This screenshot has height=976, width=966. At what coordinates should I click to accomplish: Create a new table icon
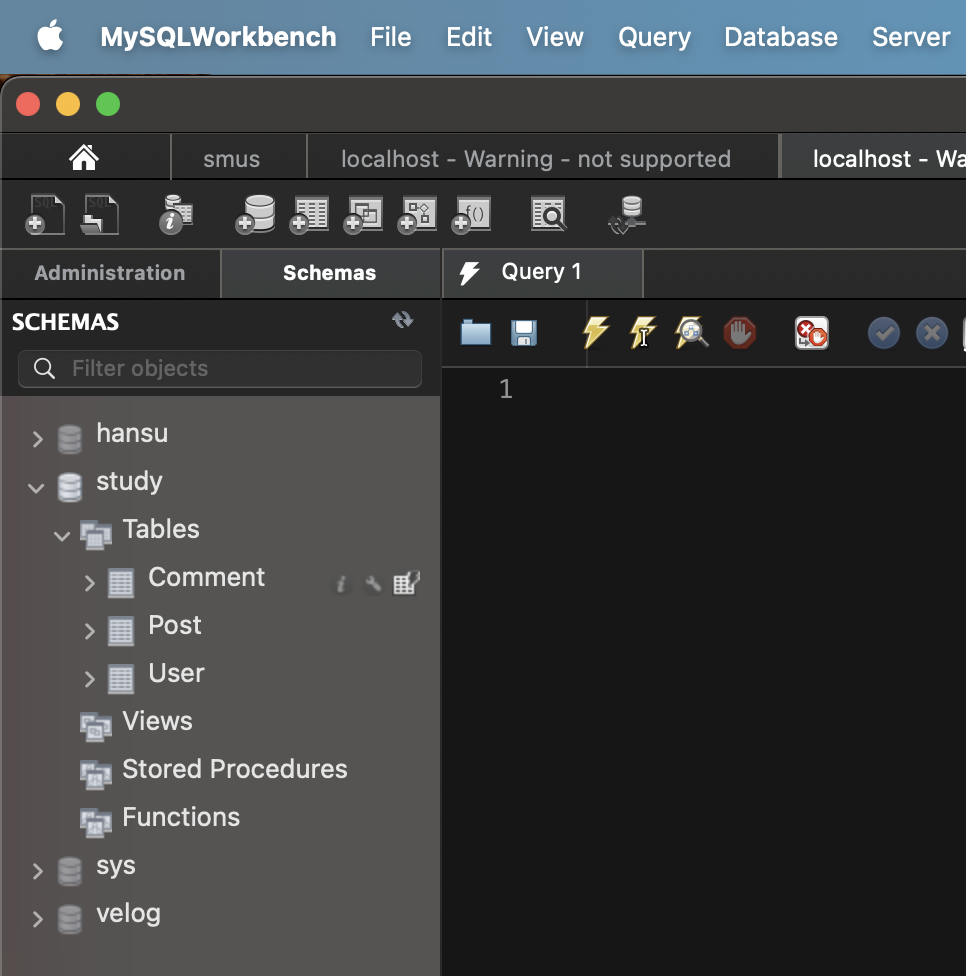pyautogui.click(x=309, y=215)
